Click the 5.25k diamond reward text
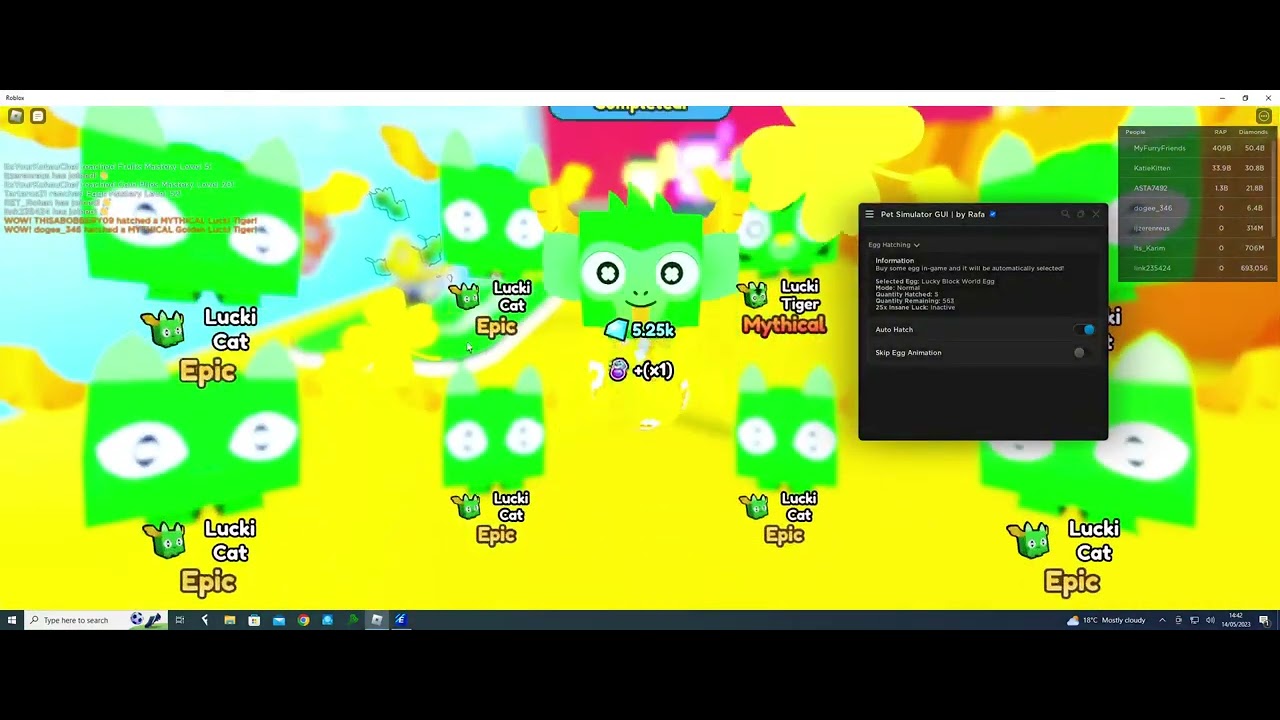 (x=653, y=330)
